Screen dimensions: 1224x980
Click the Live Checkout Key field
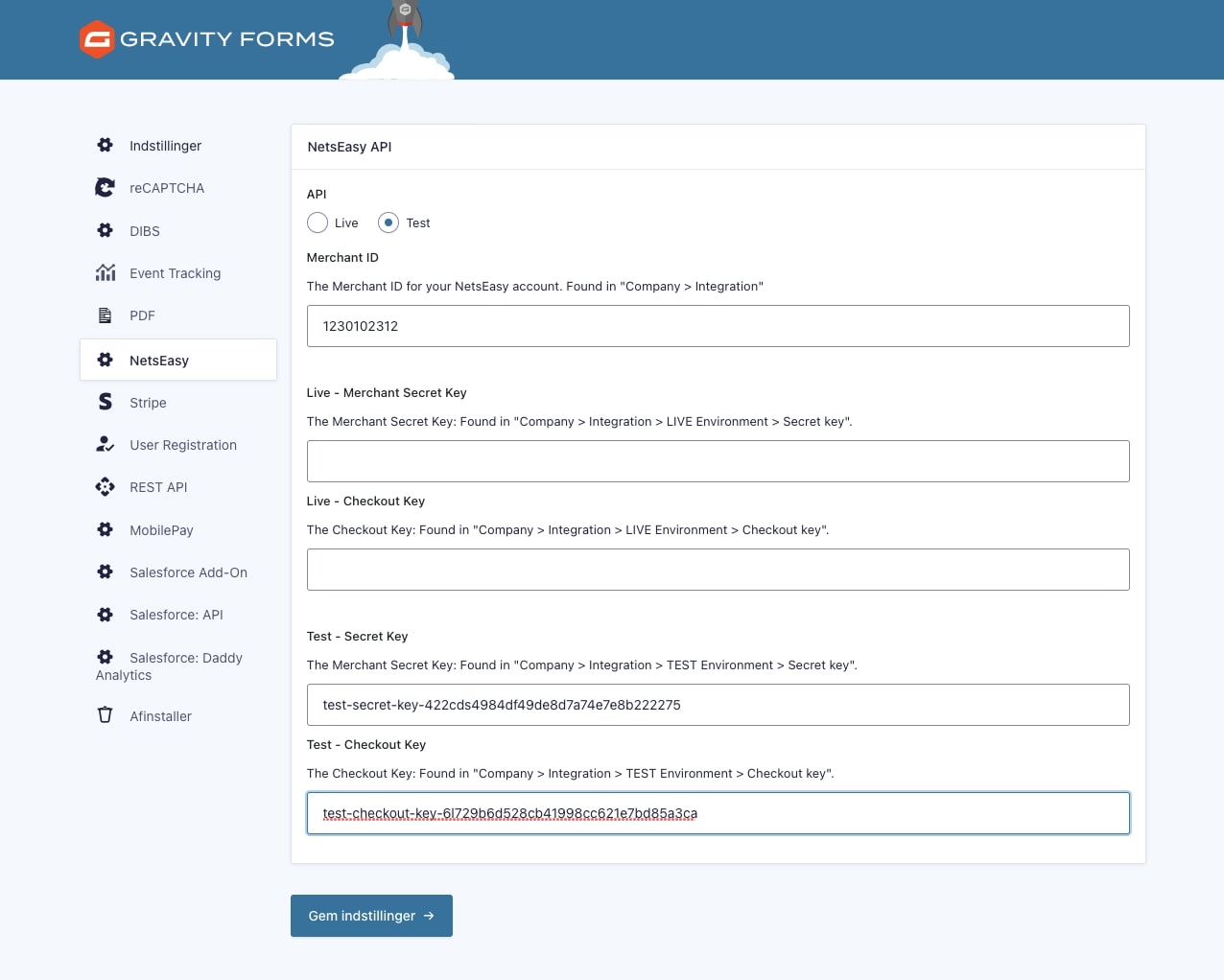tap(718, 570)
